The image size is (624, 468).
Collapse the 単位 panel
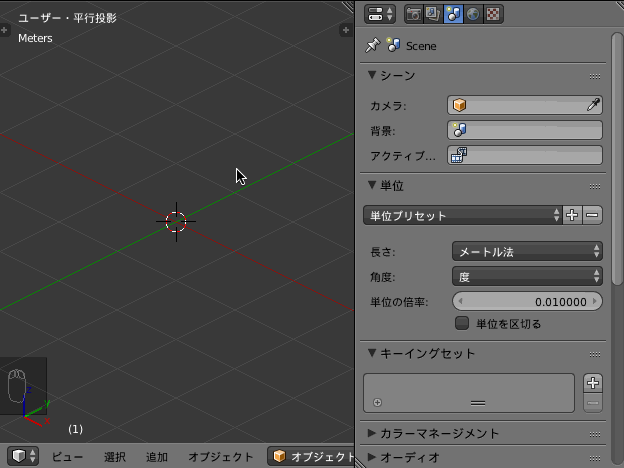pyautogui.click(x=372, y=185)
